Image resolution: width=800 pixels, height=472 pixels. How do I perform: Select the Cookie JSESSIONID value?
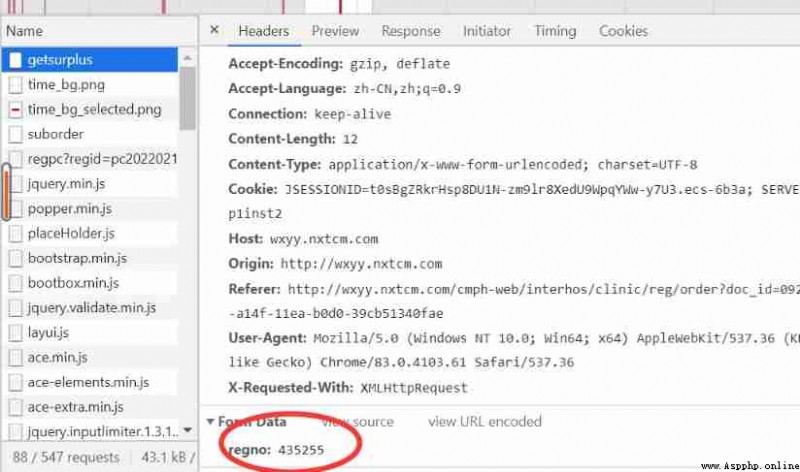pos(518,190)
